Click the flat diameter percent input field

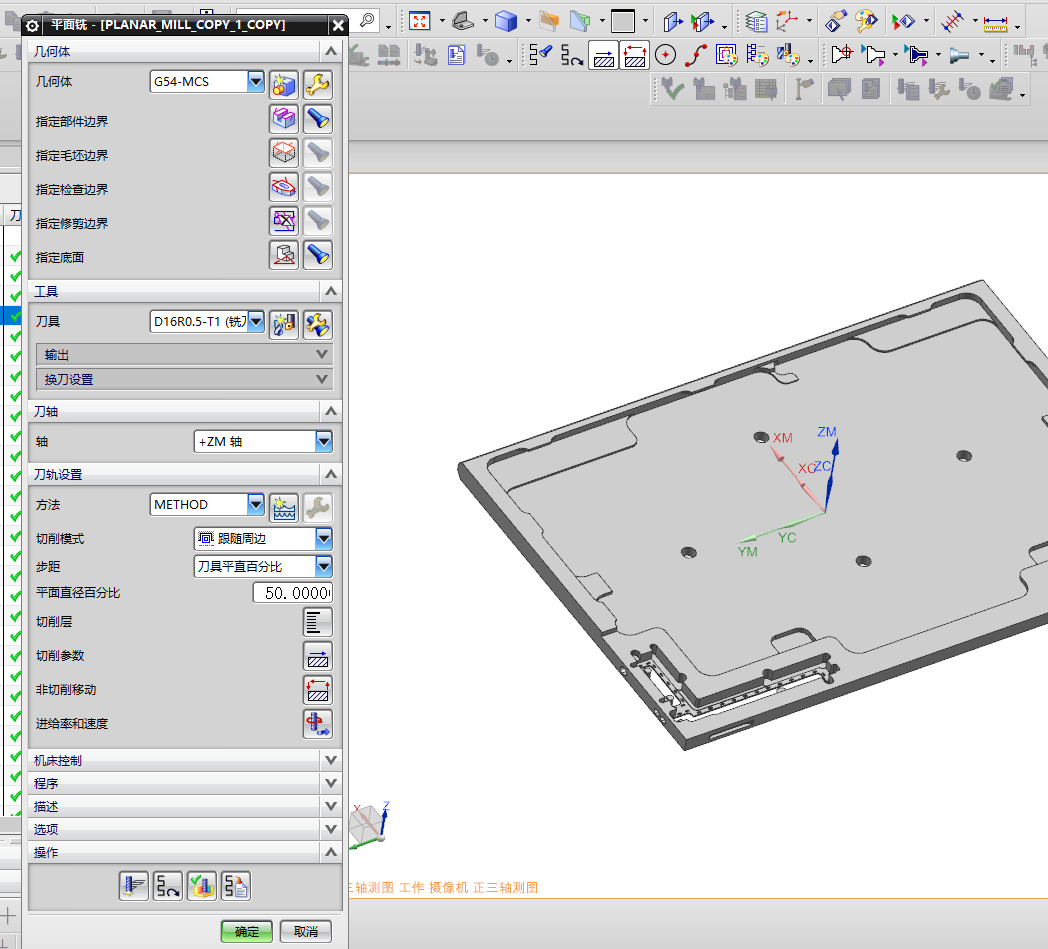click(x=292, y=593)
